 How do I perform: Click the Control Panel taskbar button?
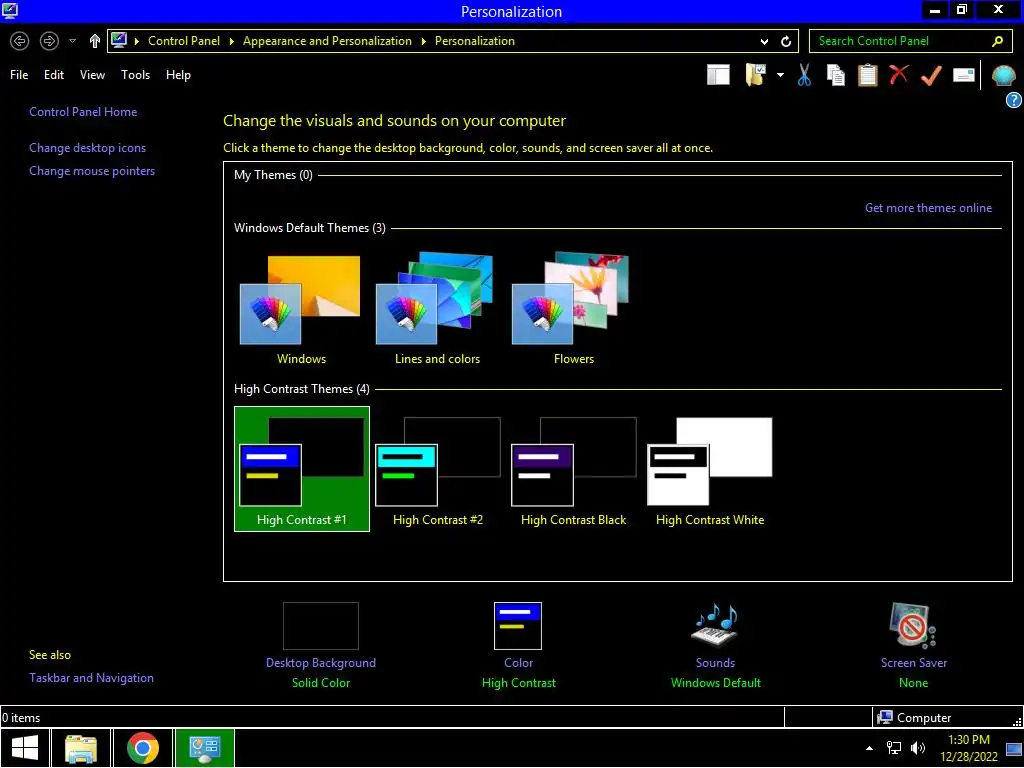204,748
